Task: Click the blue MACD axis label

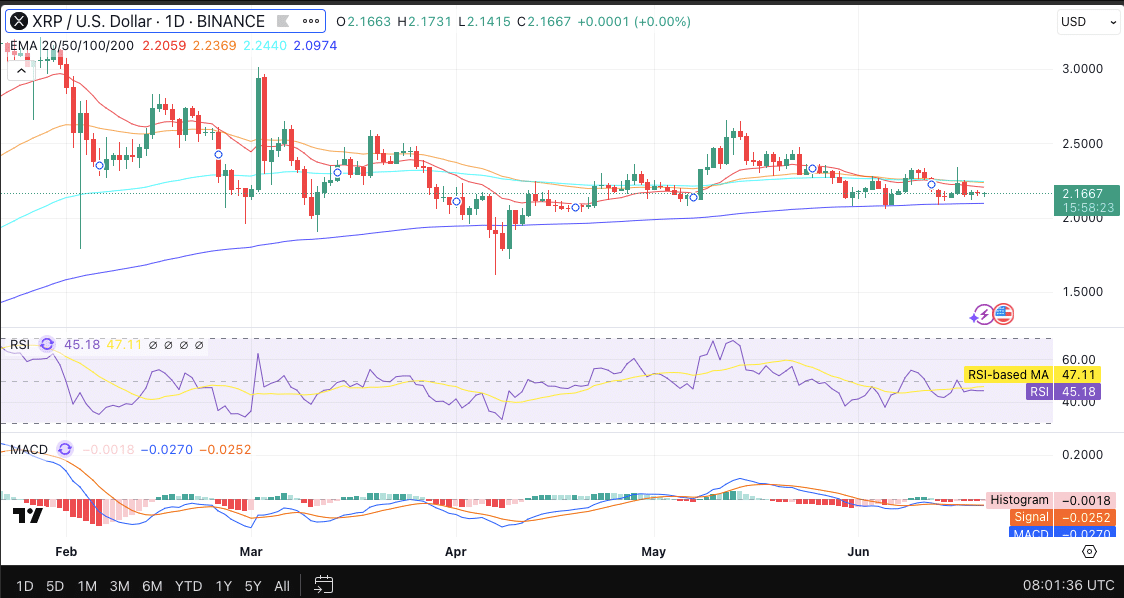Action: point(1064,533)
